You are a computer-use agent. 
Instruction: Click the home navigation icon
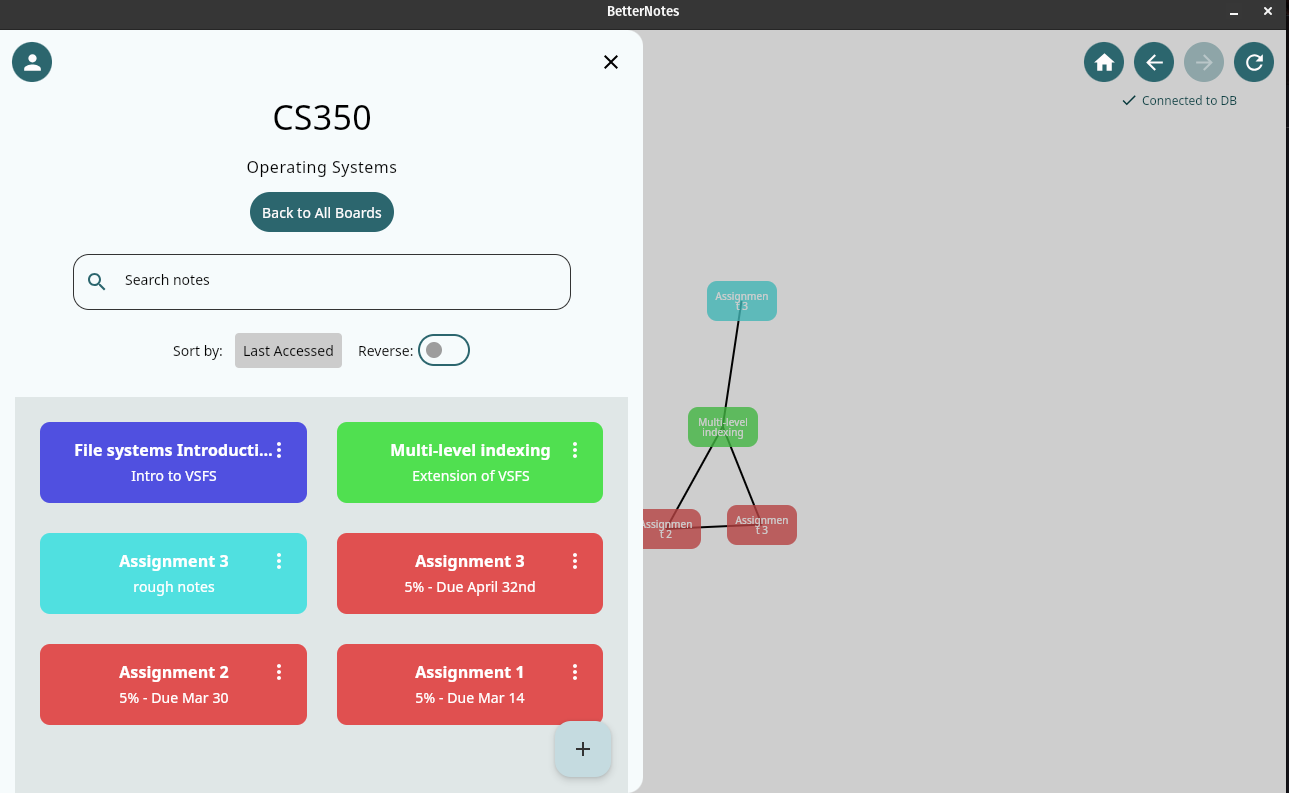coord(1104,62)
